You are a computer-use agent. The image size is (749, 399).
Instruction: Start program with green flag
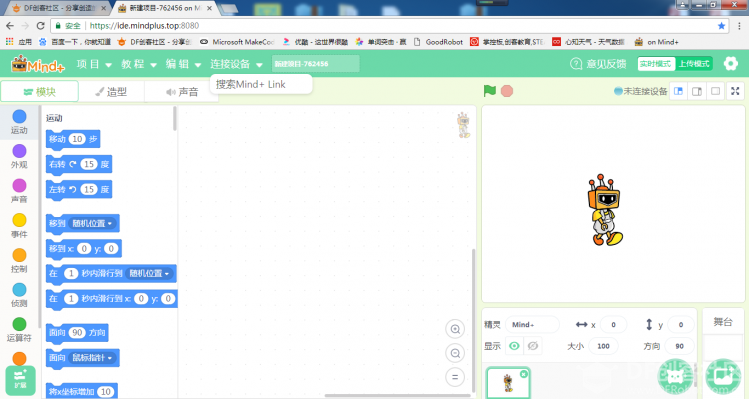point(490,91)
